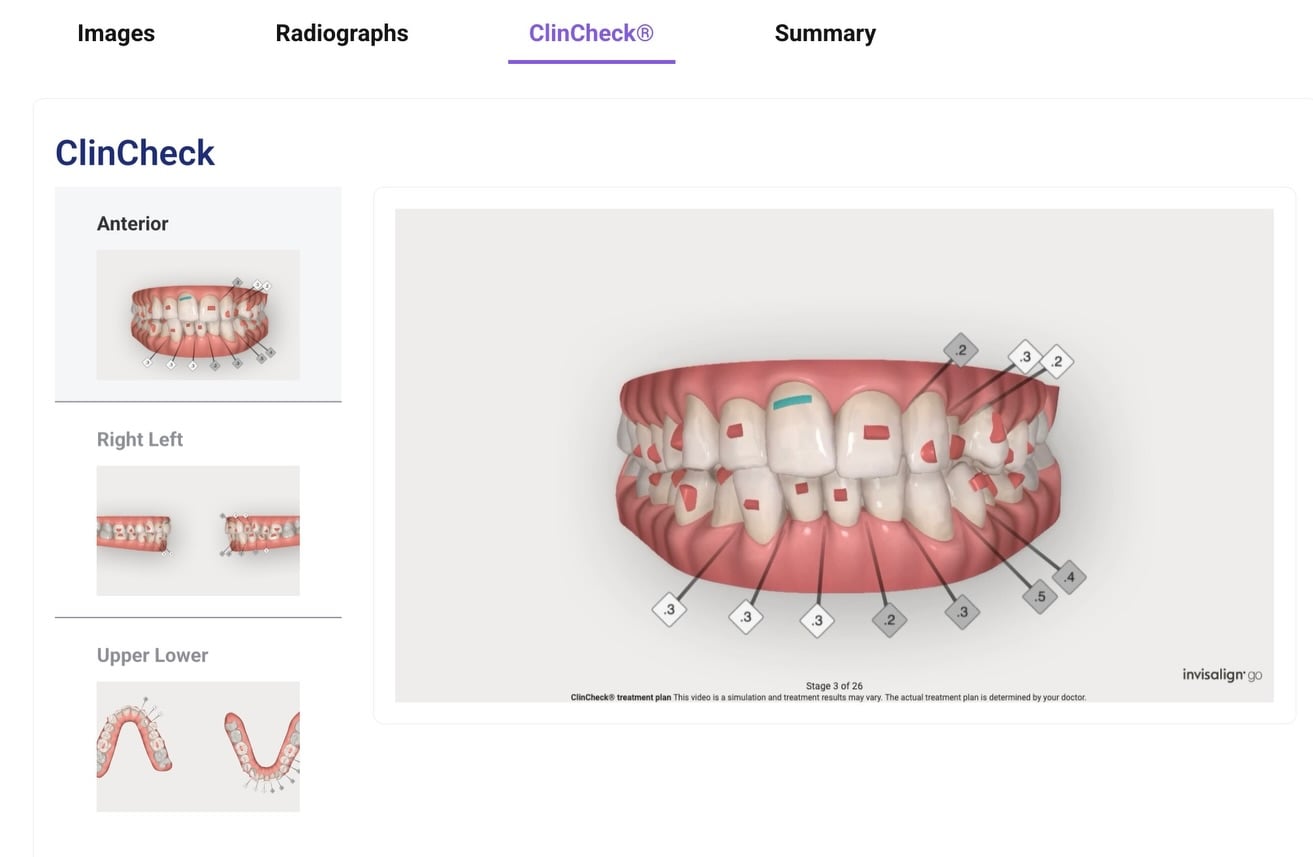1313x857 pixels.
Task: Click the dark .2 marker at top
Action: pos(961,350)
